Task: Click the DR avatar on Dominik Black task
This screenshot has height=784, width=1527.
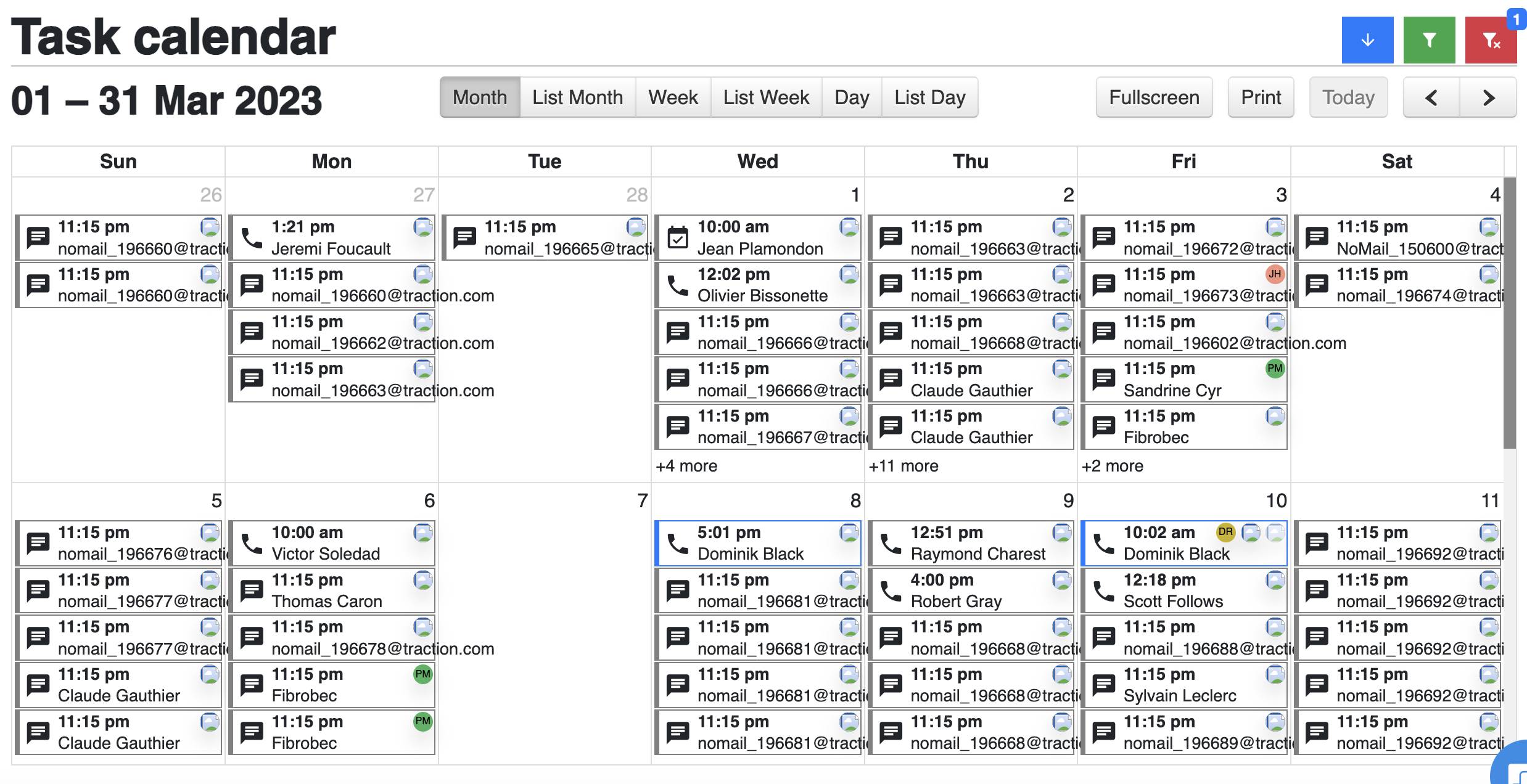Action: tap(1225, 532)
